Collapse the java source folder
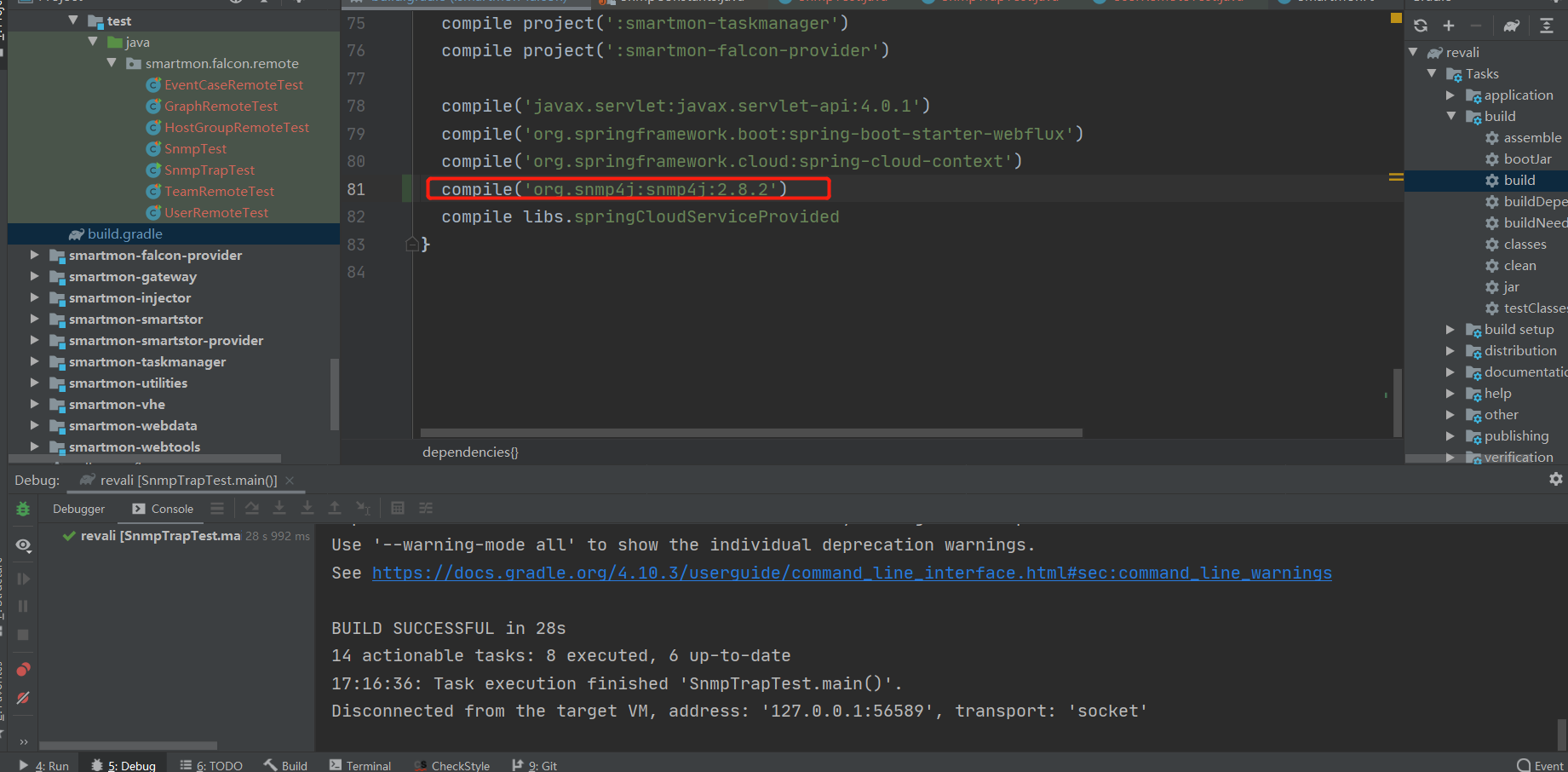The height and width of the screenshot is (772, 1568). pyautogui.click(x=92, y=41)
